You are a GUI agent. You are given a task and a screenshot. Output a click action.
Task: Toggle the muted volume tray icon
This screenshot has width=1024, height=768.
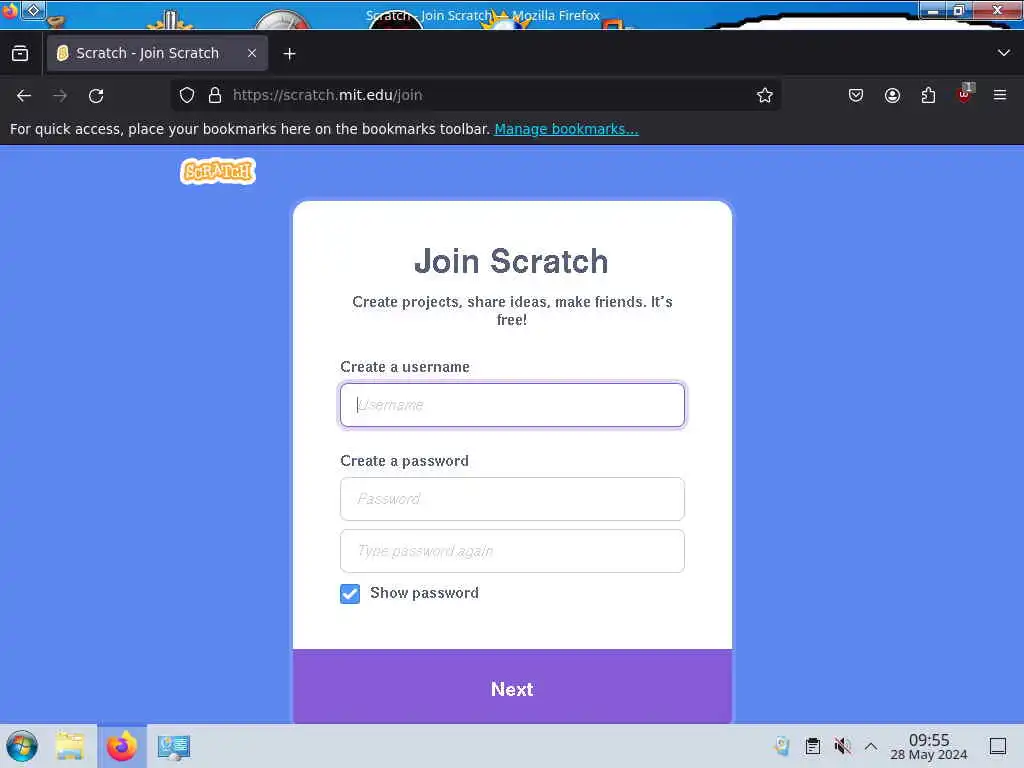pos(842,746)
